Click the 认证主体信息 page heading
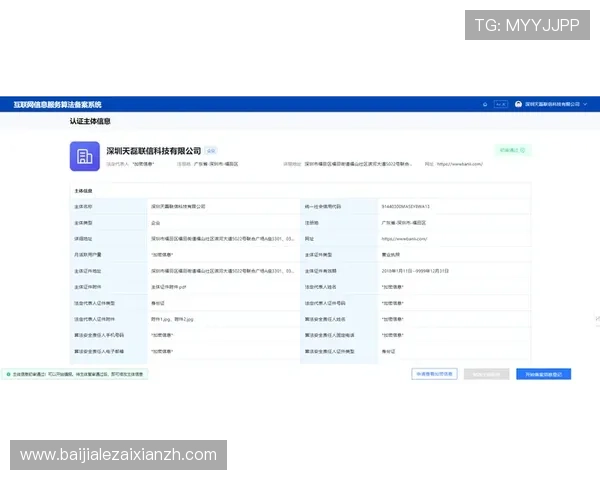Viewport: 600px width, 480px height. coord(90,121)
